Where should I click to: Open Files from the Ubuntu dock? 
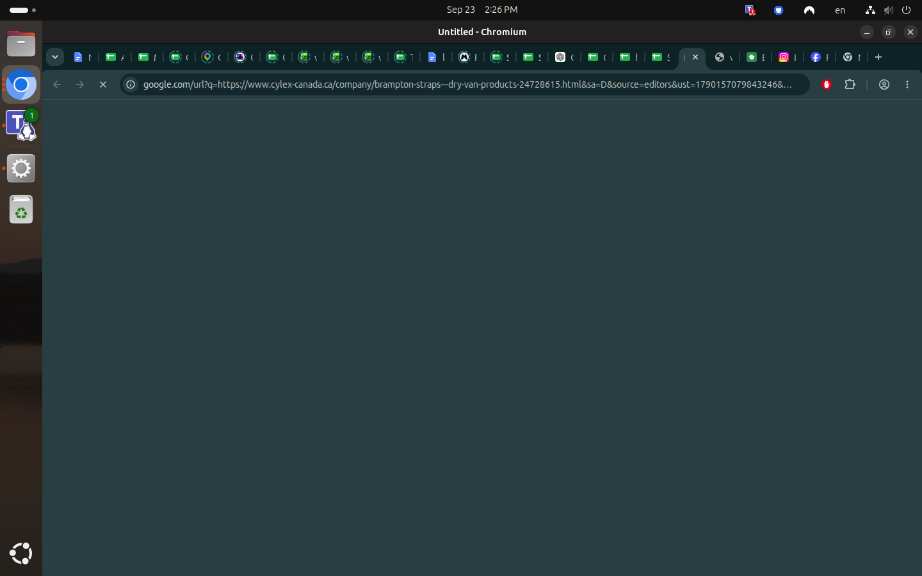click(x=21, y=43)
